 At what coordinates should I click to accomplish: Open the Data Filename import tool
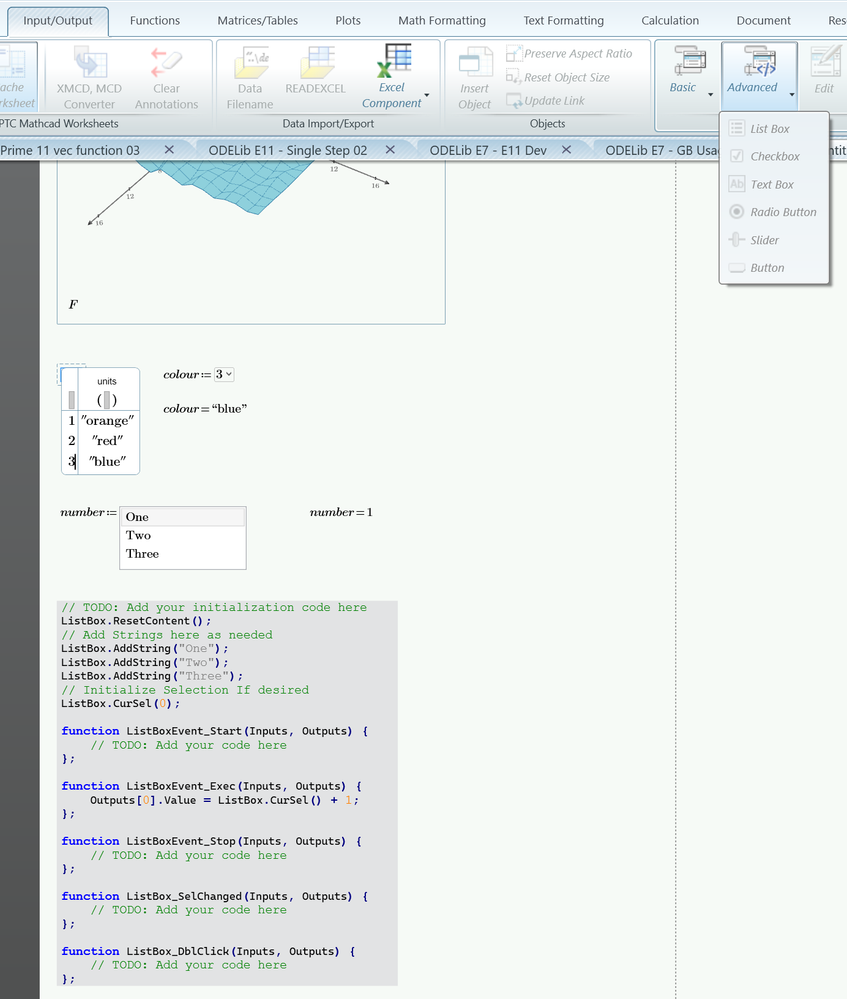249,64
